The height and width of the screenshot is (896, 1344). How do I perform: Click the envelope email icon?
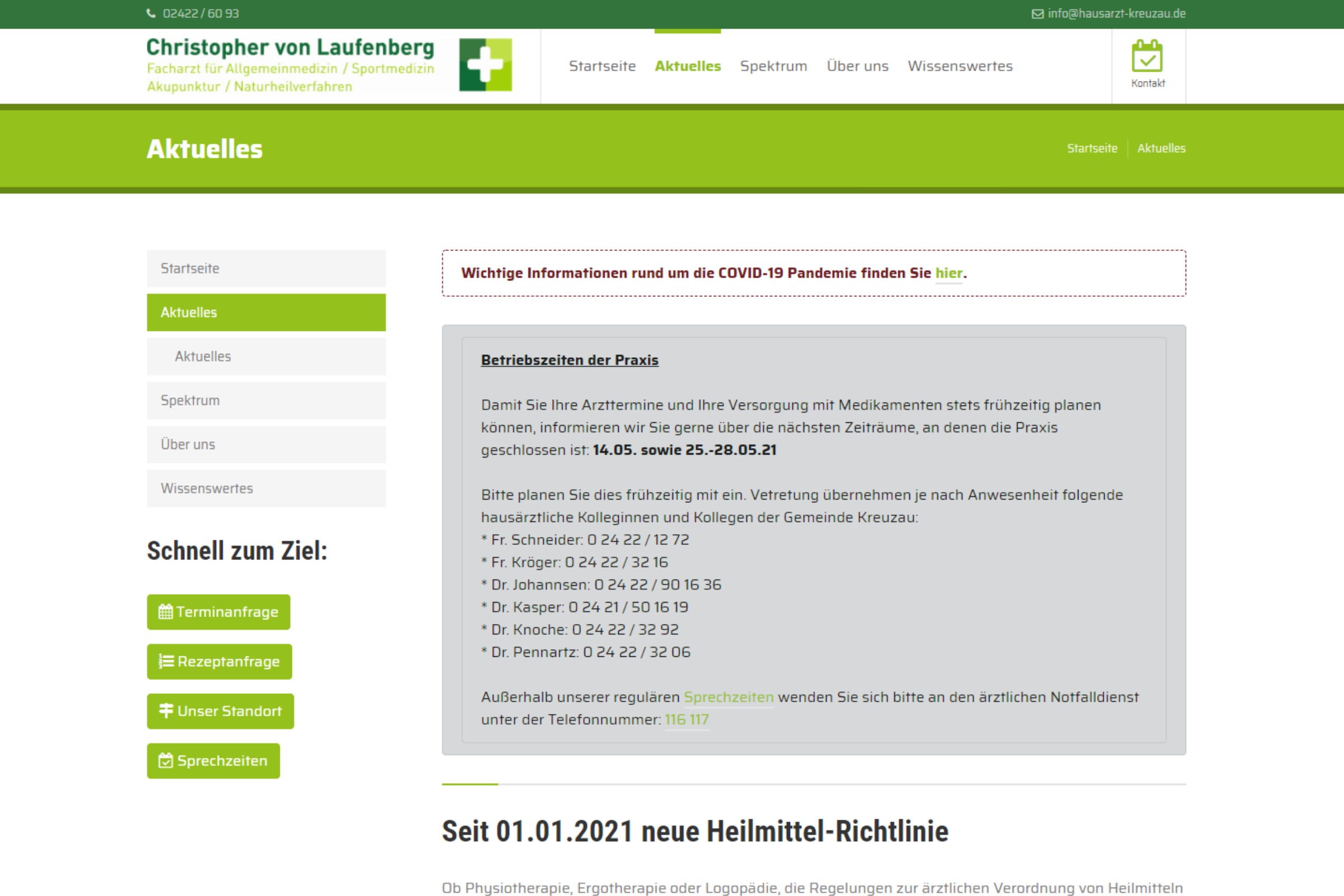pos(1037,13)
